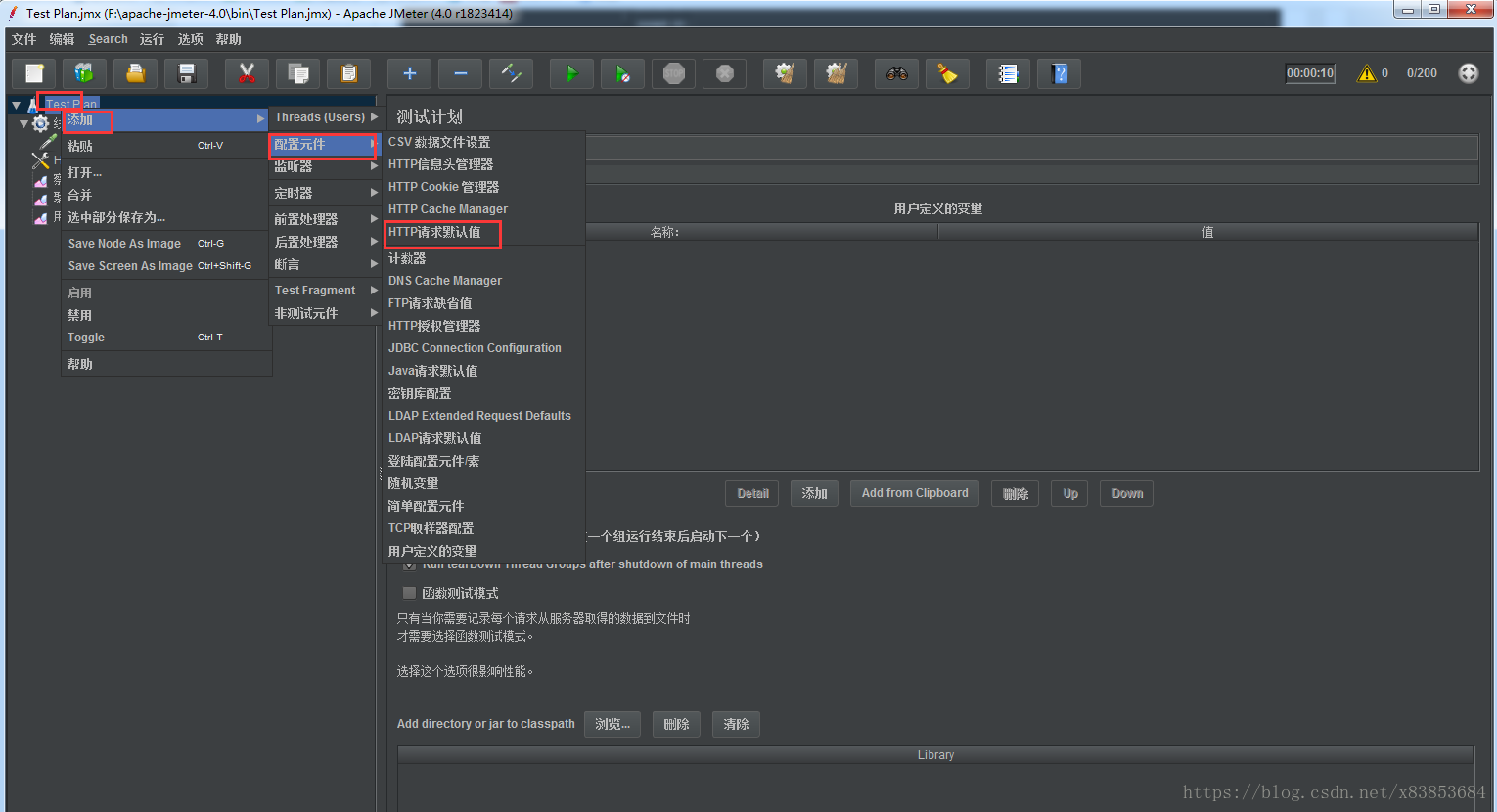The image size is (1497, 812).
Task: Click the Search binoculars icon
Action: click(896, 73)
